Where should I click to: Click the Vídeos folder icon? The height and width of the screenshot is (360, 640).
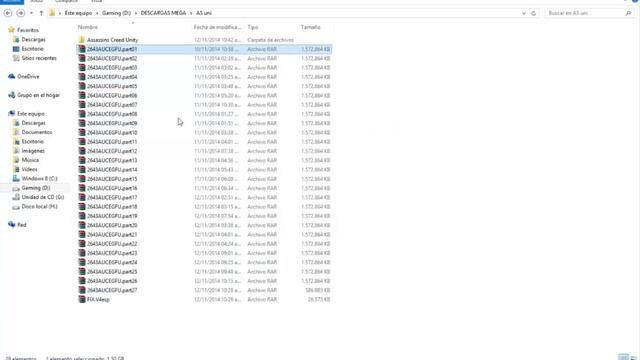click(x=16, y=169)
